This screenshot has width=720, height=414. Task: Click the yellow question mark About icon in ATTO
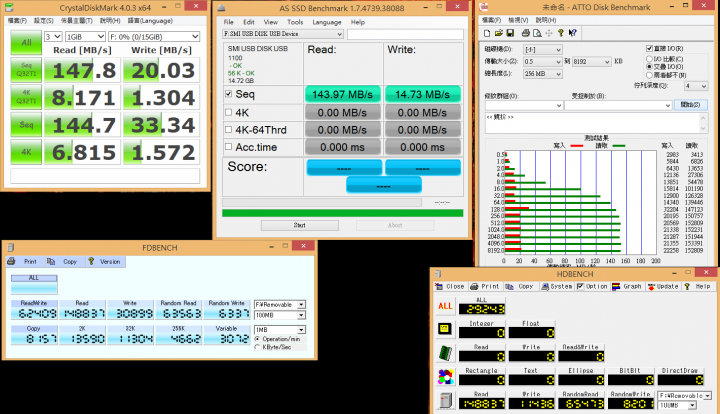561,33
